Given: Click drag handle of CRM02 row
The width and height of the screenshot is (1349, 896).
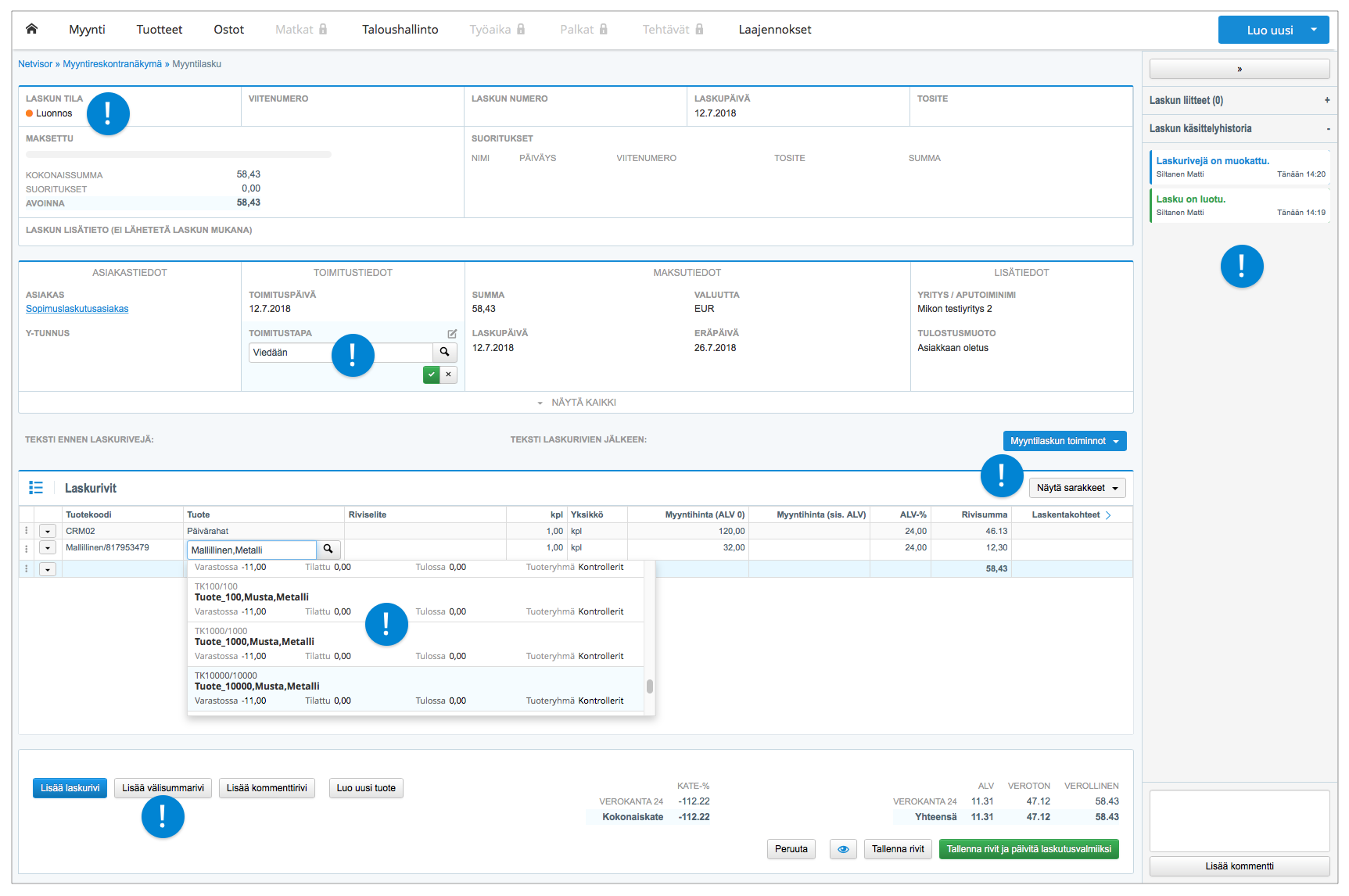Looking at the screenshot, I should pyautogui.click(x=27, y=531).
